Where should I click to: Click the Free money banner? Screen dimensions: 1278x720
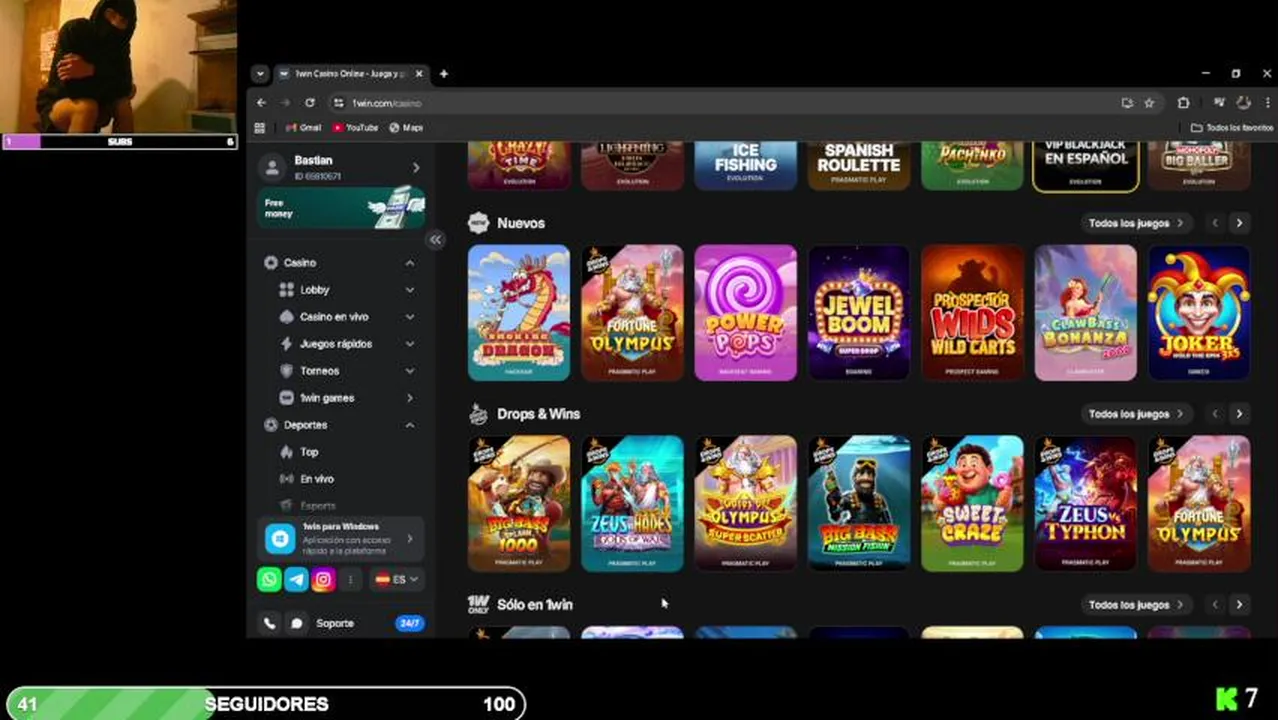(341, 208)
